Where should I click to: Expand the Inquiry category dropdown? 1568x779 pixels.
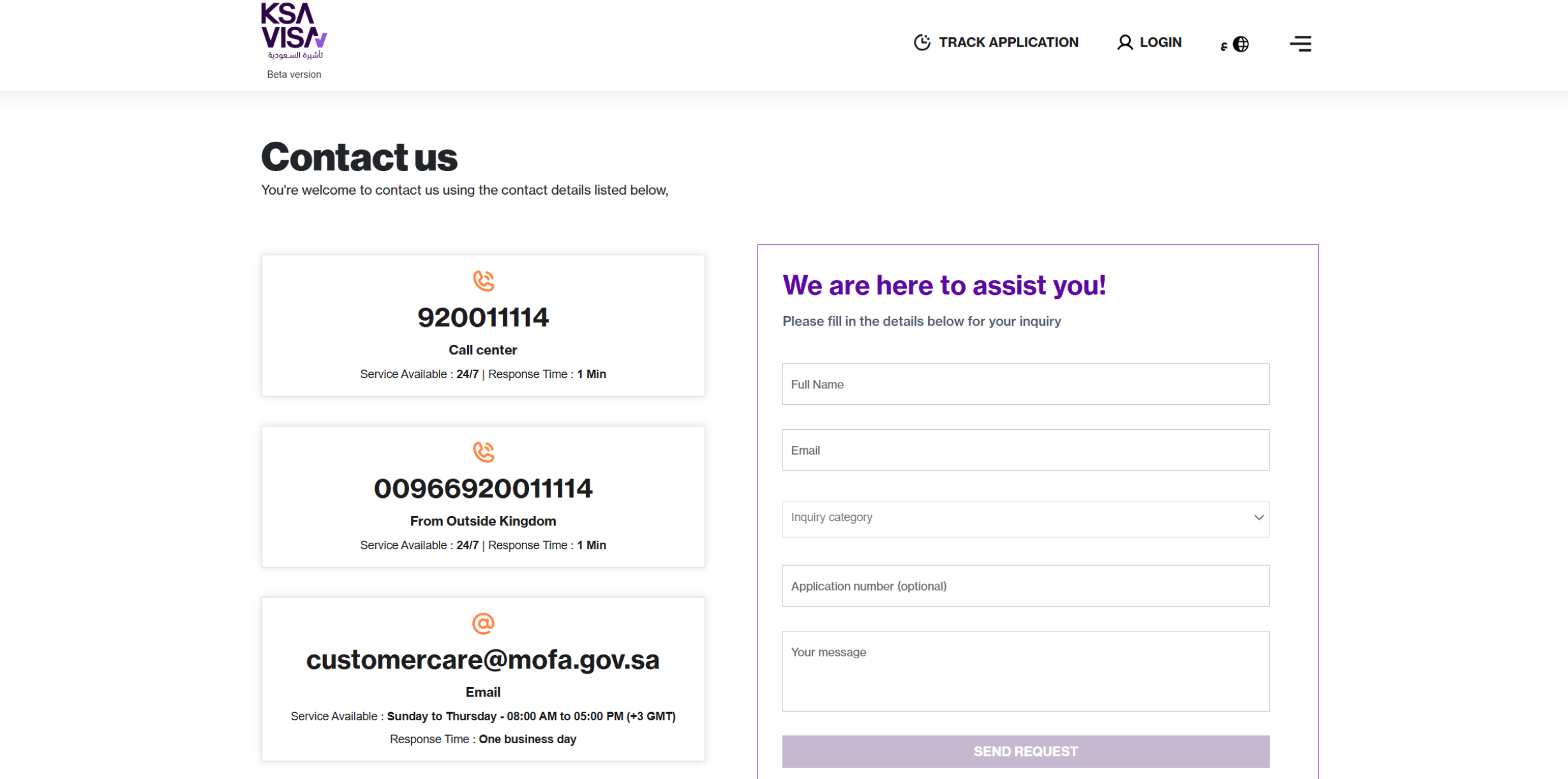[1026, 518]
